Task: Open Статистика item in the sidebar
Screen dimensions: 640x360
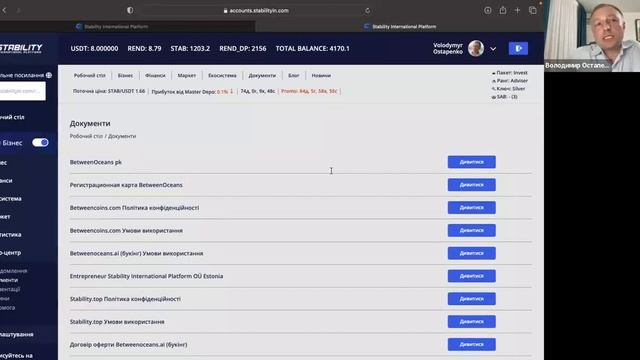Action: [11, 235]
